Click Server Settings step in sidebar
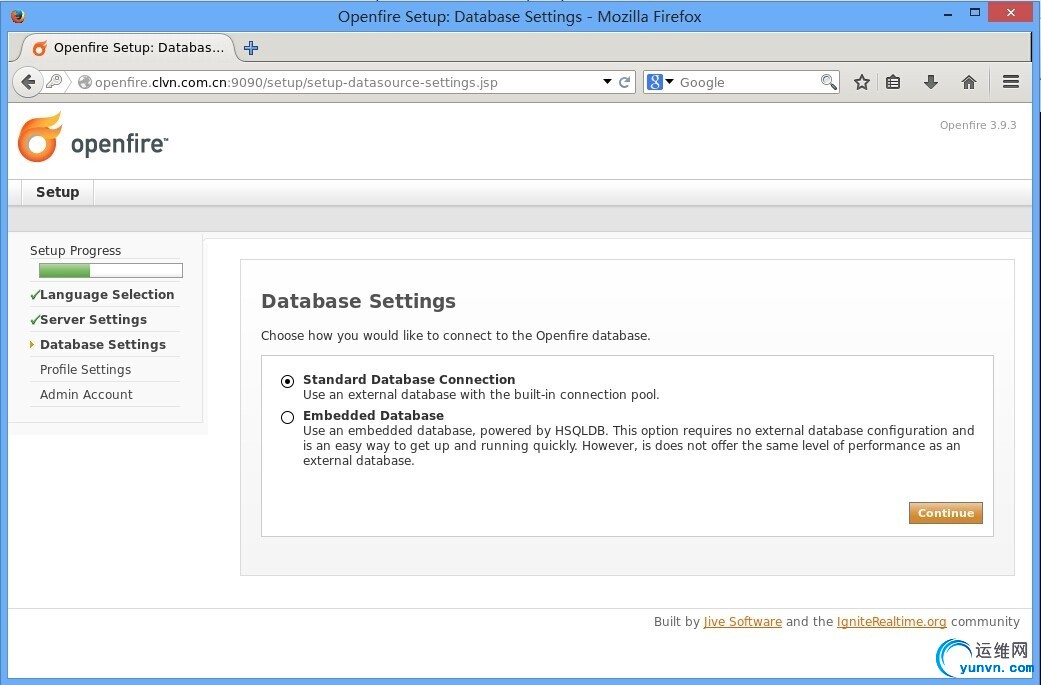1041x685 pixels. 93,320
